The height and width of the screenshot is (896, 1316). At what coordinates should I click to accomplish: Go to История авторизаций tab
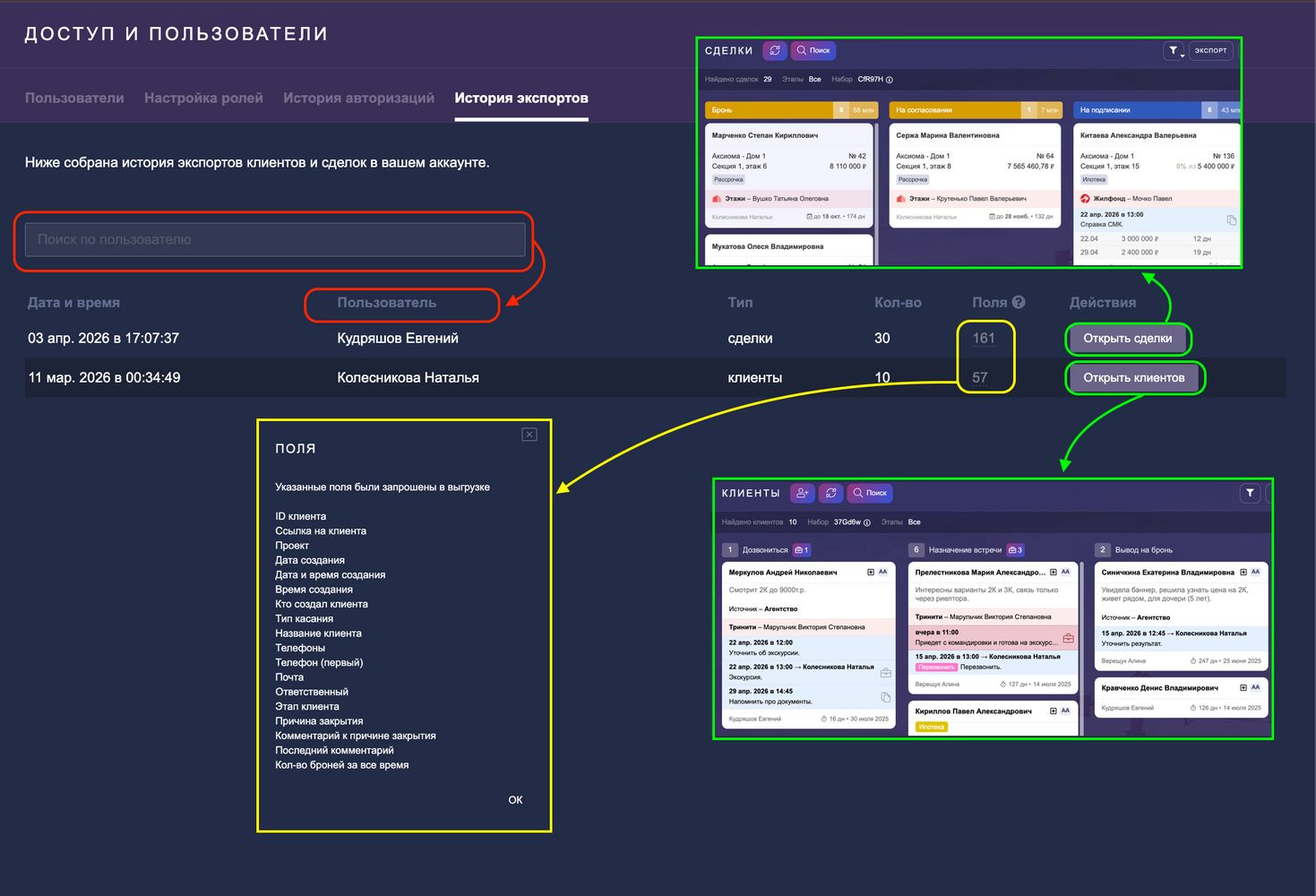click(358, 99)
